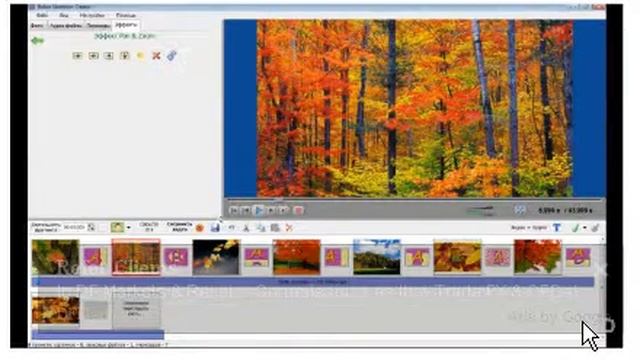Select the fallen leaves thumbnail in second row

56,310
